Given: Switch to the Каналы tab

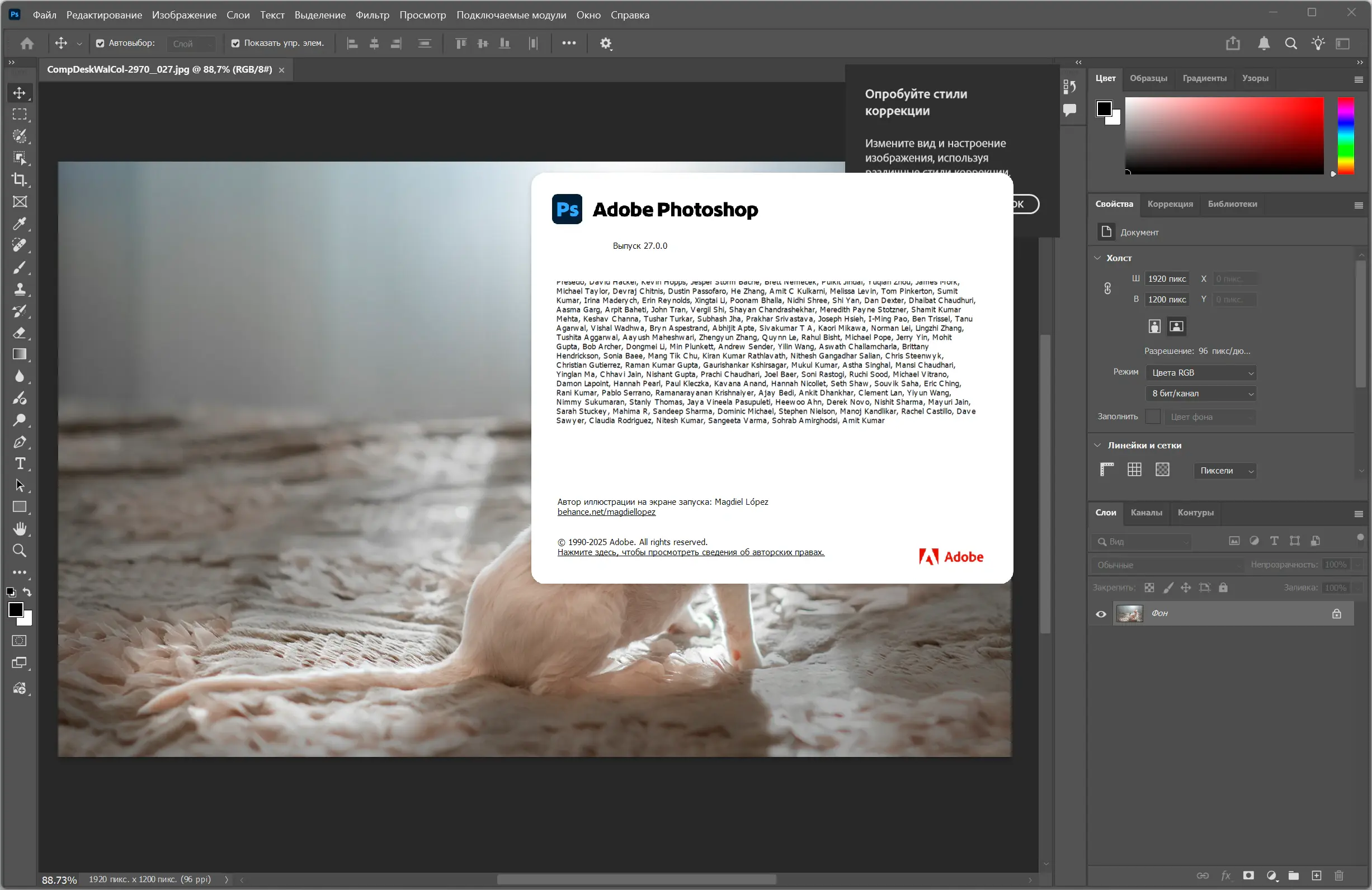Looking at the screenshot, I should point(1146,513).
